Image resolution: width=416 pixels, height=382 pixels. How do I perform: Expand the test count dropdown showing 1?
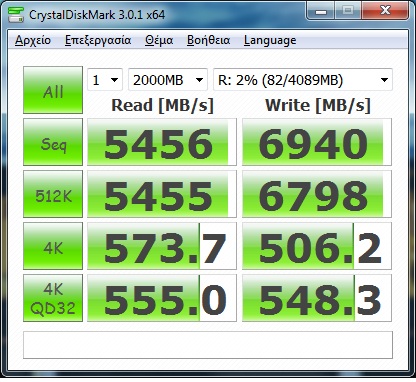click(105, 80)
